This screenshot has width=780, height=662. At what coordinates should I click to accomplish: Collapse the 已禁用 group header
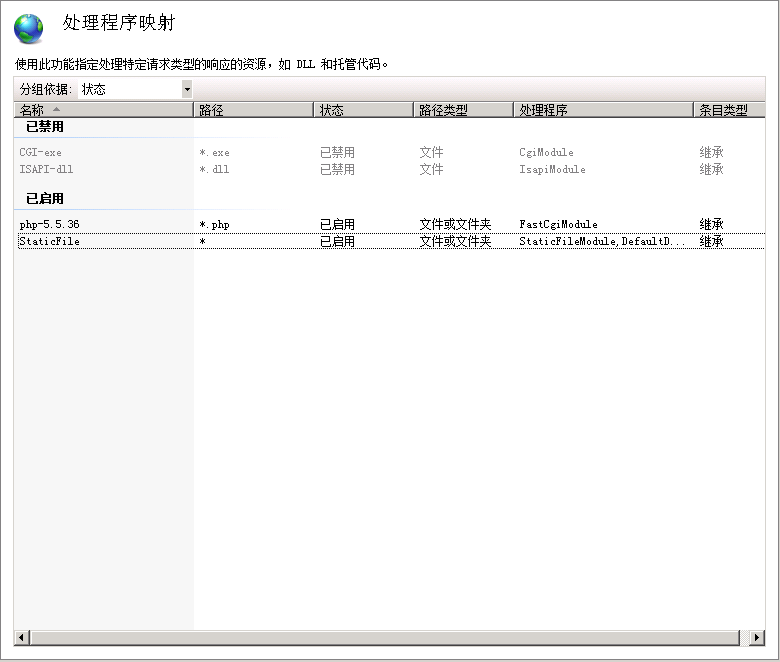tap(45, 127)
